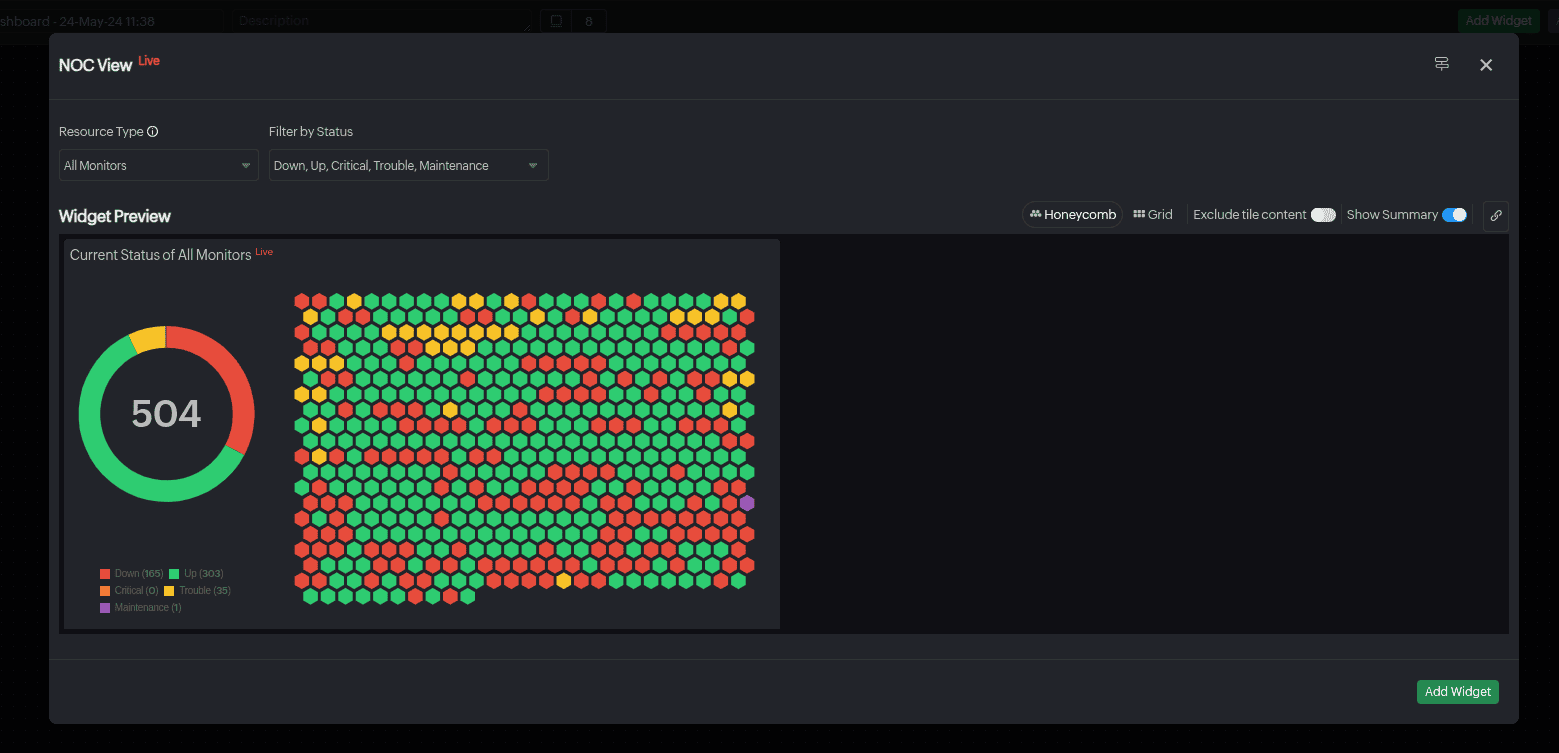This screenshot has width=1559, height=753.
Task: Turn off the Show Summary switch
Action: 1454,215
